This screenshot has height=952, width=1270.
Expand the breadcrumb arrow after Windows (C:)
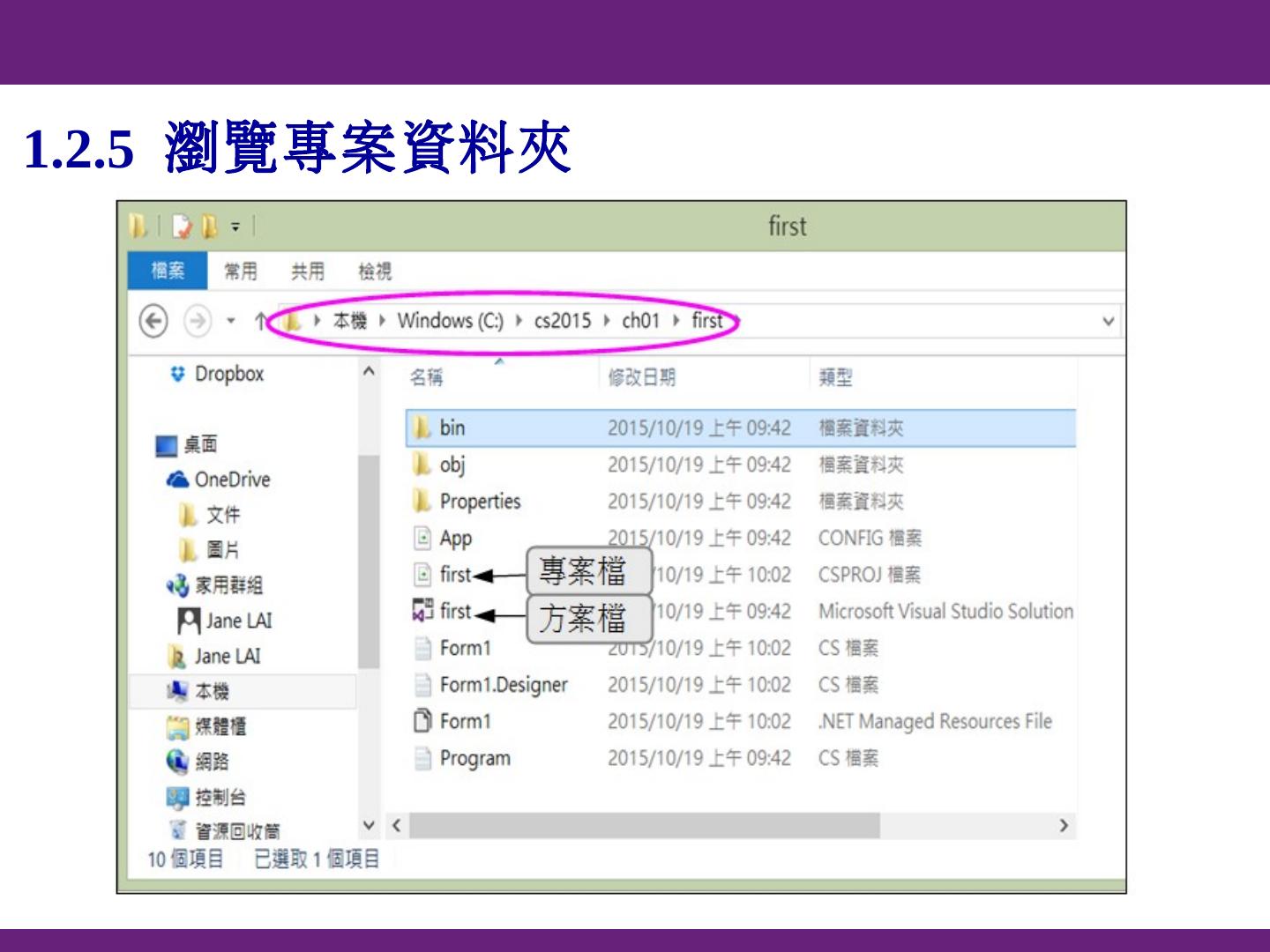click(519, 321)
